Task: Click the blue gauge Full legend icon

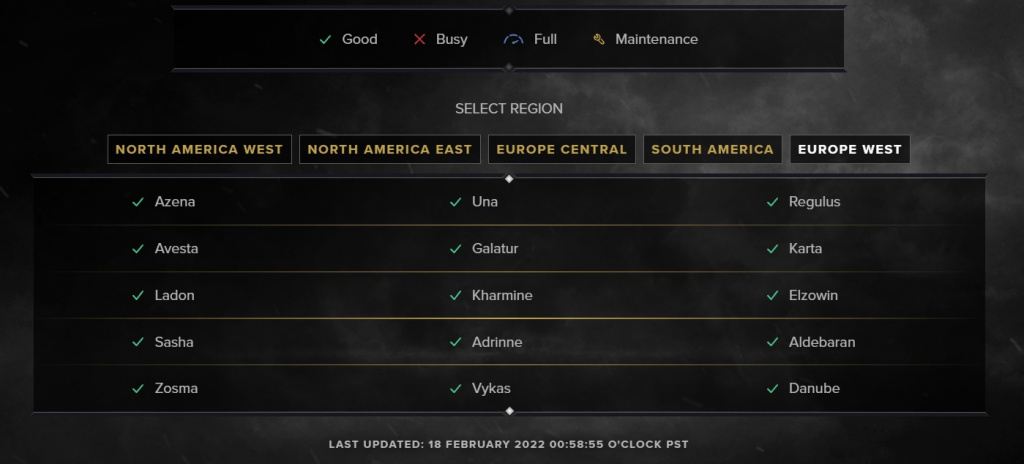Action: pos(513,39)
